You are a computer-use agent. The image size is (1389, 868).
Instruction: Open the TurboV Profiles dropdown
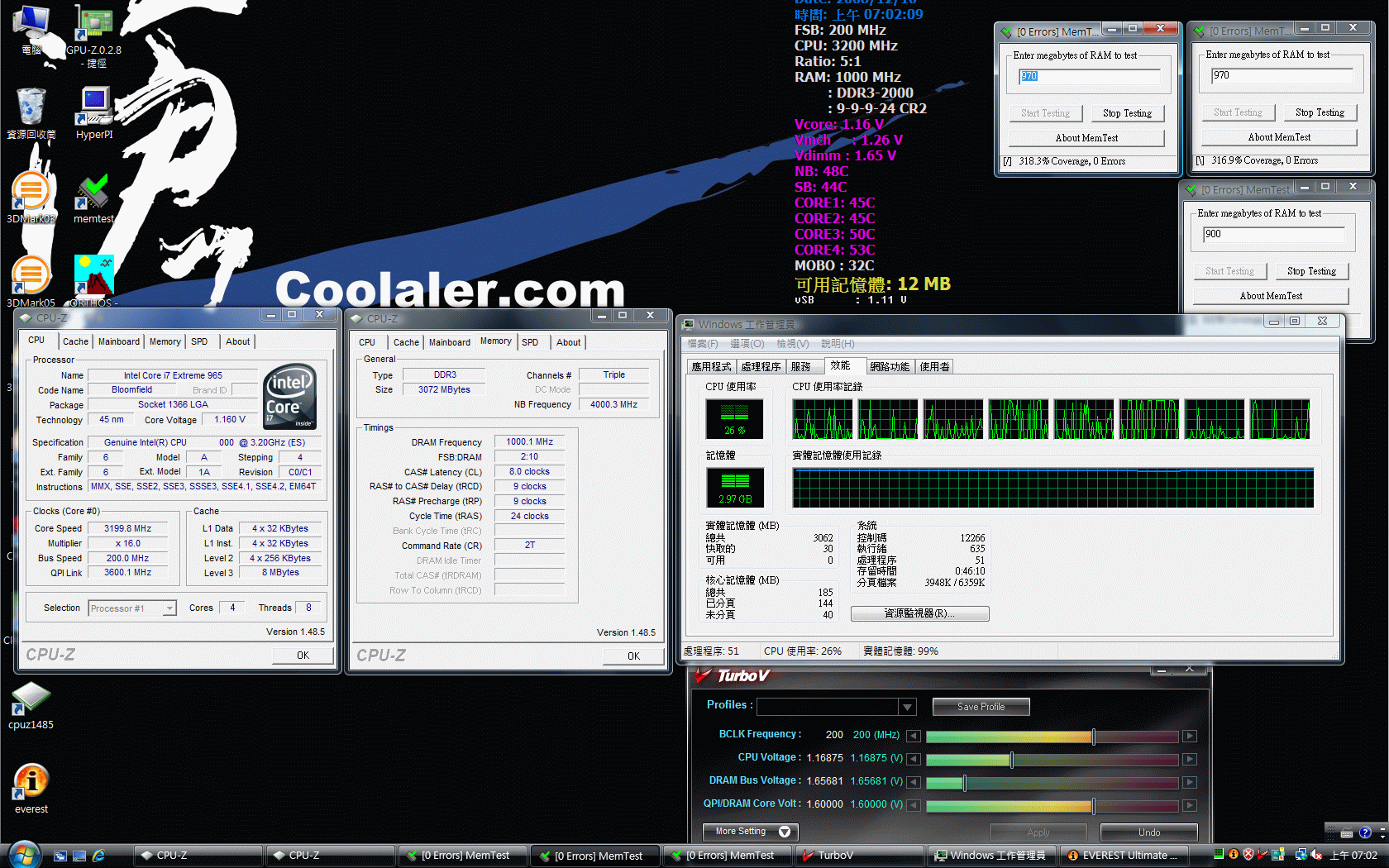[907, 707]
